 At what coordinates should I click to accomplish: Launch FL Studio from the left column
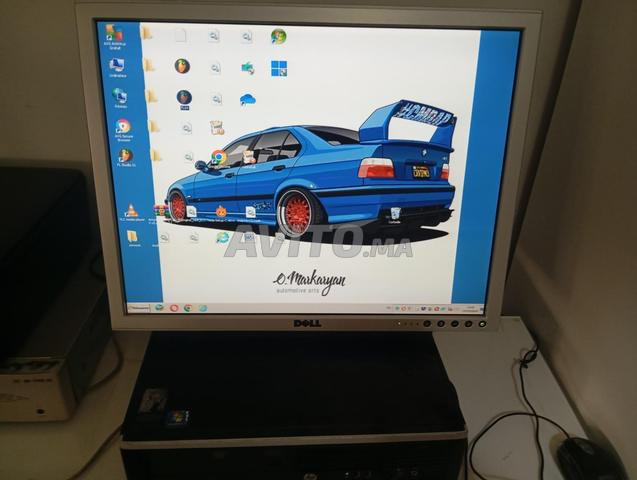click(125, 156)
